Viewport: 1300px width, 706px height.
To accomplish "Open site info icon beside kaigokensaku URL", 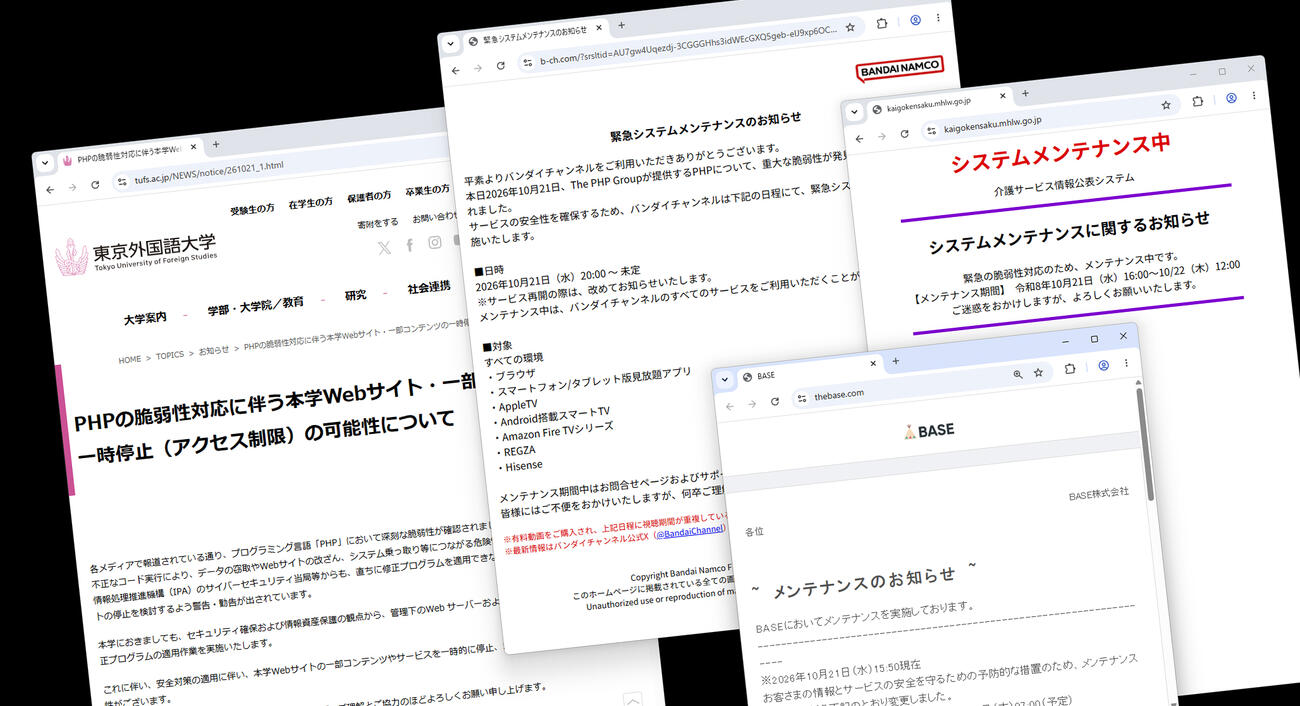I will (931, 130).
